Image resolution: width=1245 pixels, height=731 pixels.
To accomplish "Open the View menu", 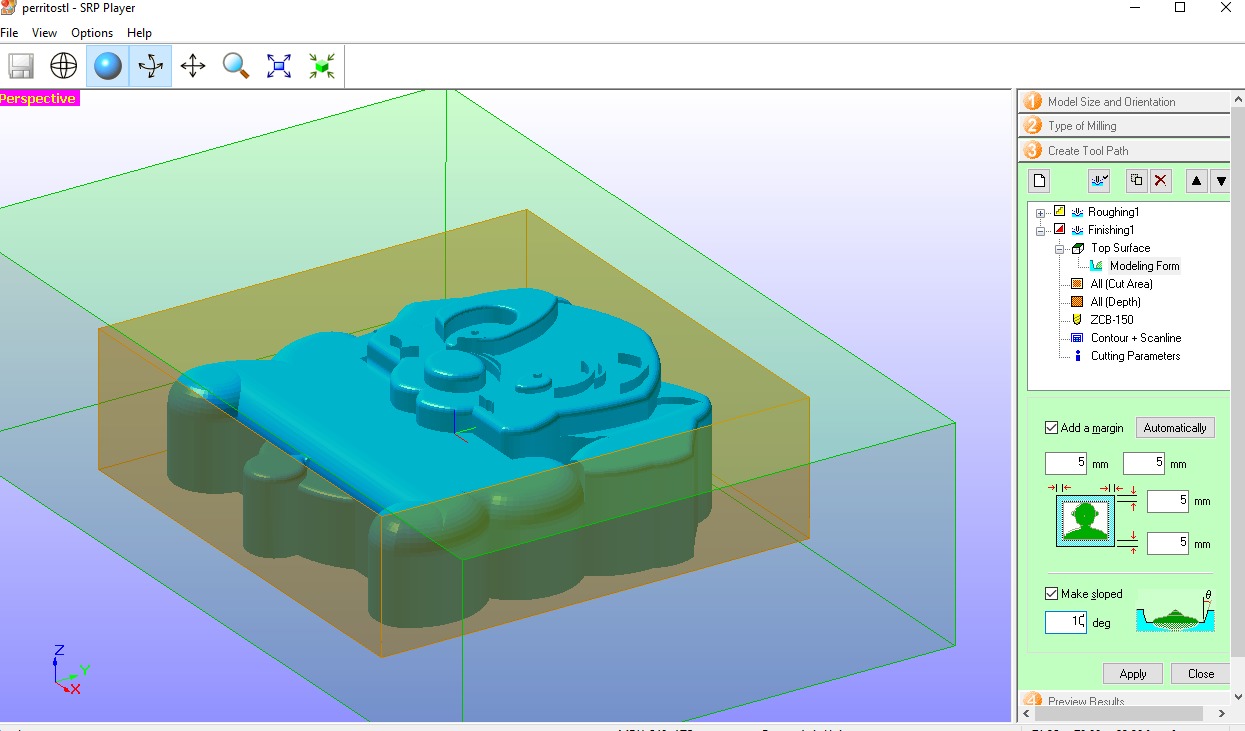I will coord(44,33).
